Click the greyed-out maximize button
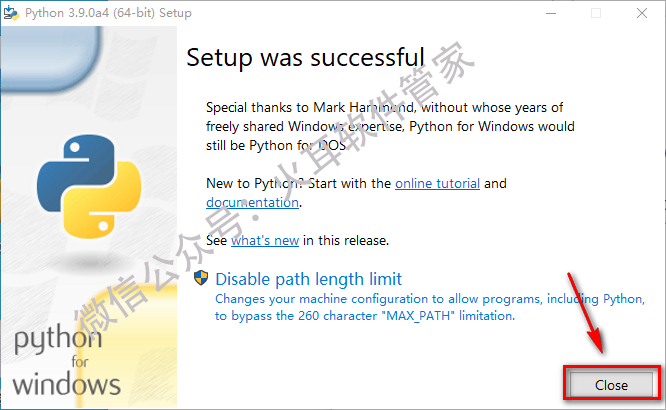666x410 pixels. click(x=596, y=13)
